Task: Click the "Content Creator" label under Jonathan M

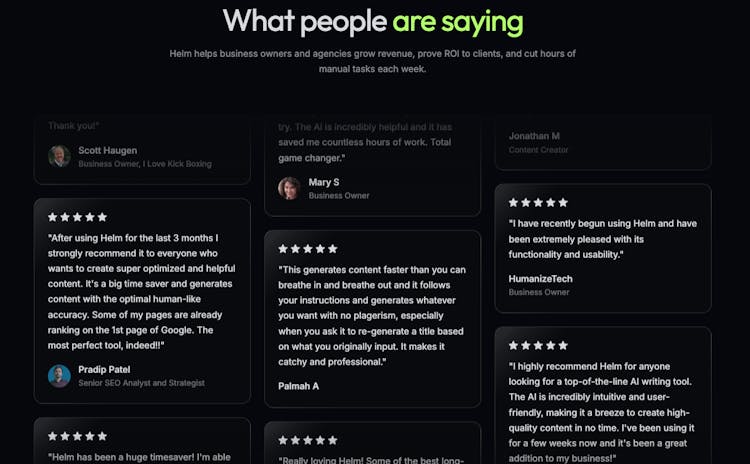Action: click(538, 150)
